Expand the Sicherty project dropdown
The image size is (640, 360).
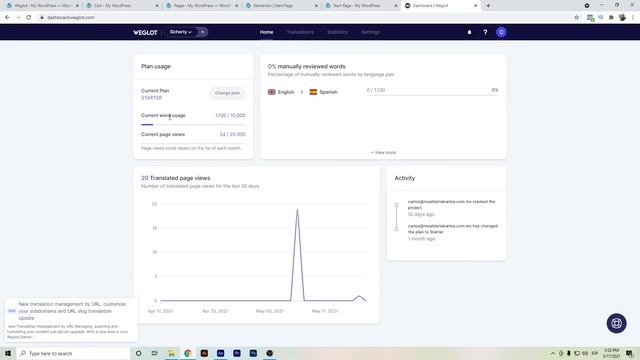pos(181,32)
